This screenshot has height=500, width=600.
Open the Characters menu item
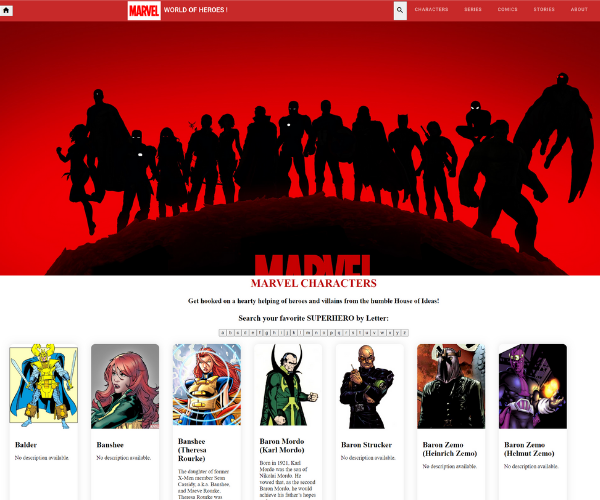pyautogui.click(x=431, y=10)
